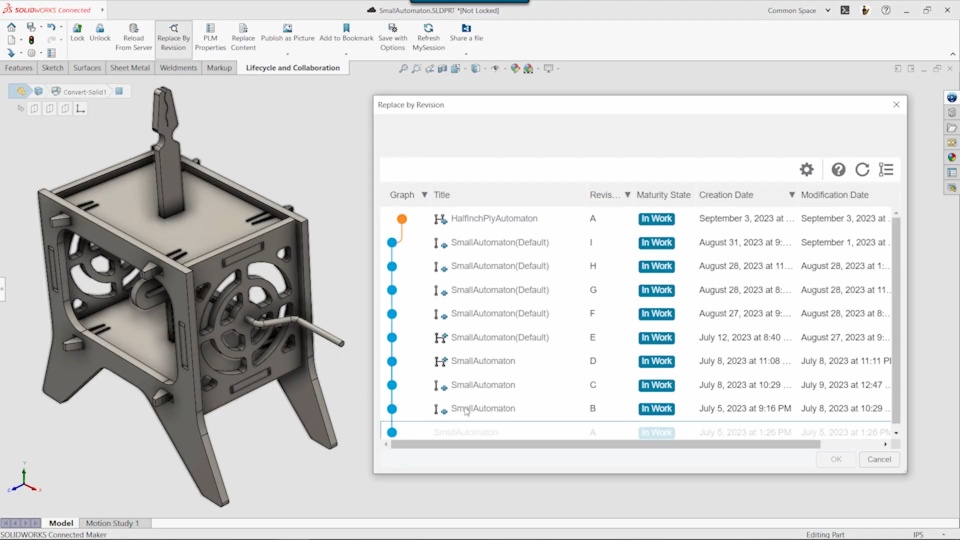This screenshot has width=960, height=540.
Task: Click the refresh circular arrow in dialog
Action: coord(862,170)
